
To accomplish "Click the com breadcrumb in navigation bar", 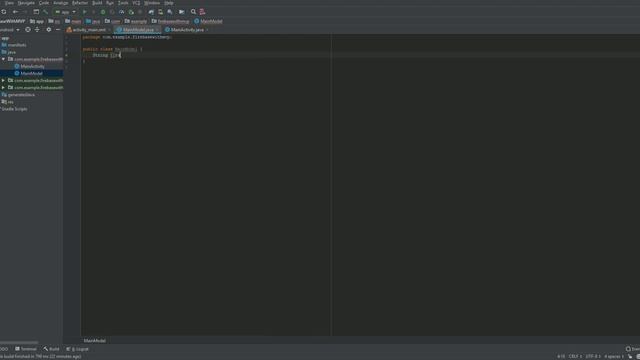I will (112, 21).
